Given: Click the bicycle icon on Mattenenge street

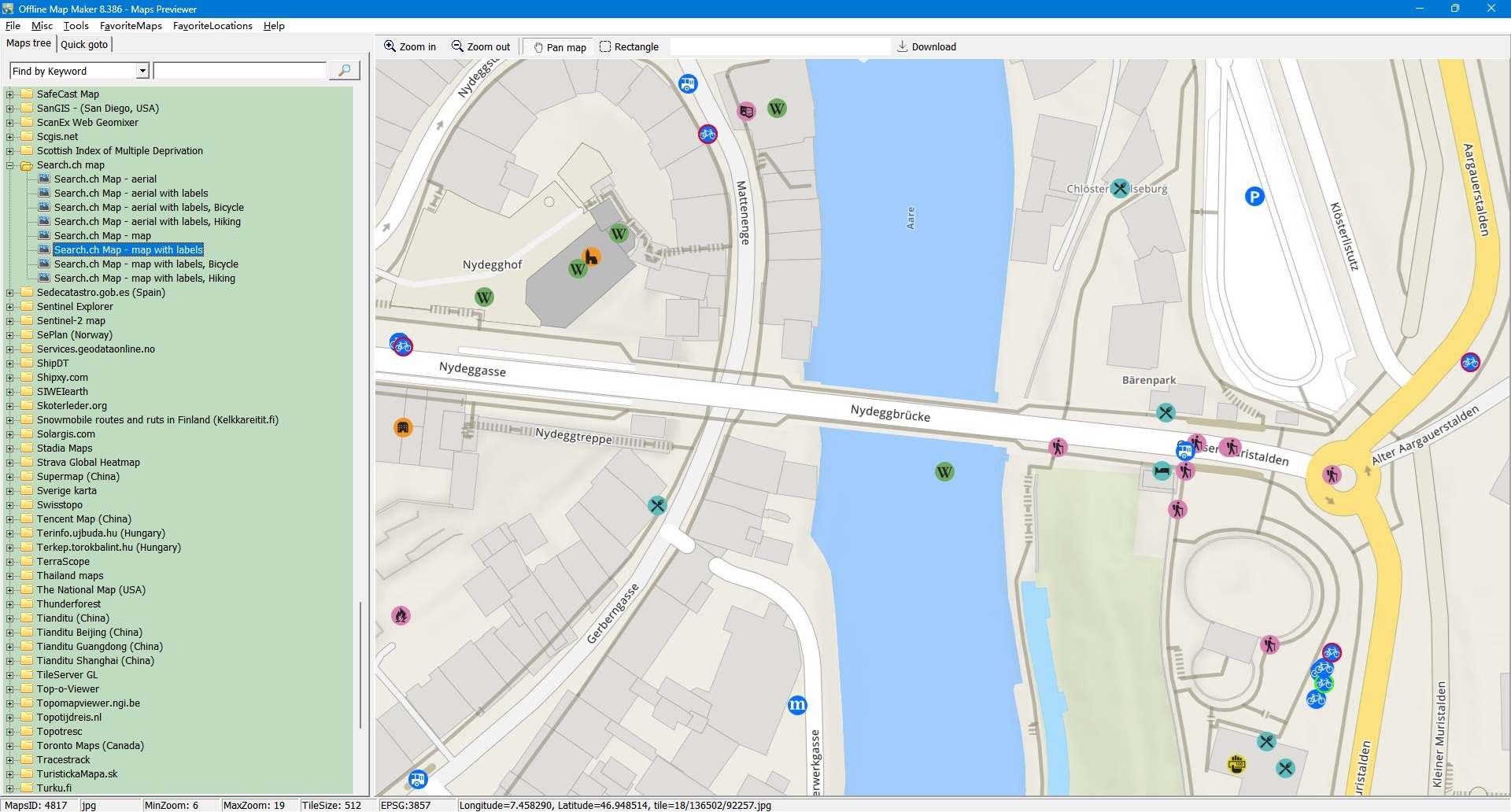Looking at the screenshot, I should [707, 134].
